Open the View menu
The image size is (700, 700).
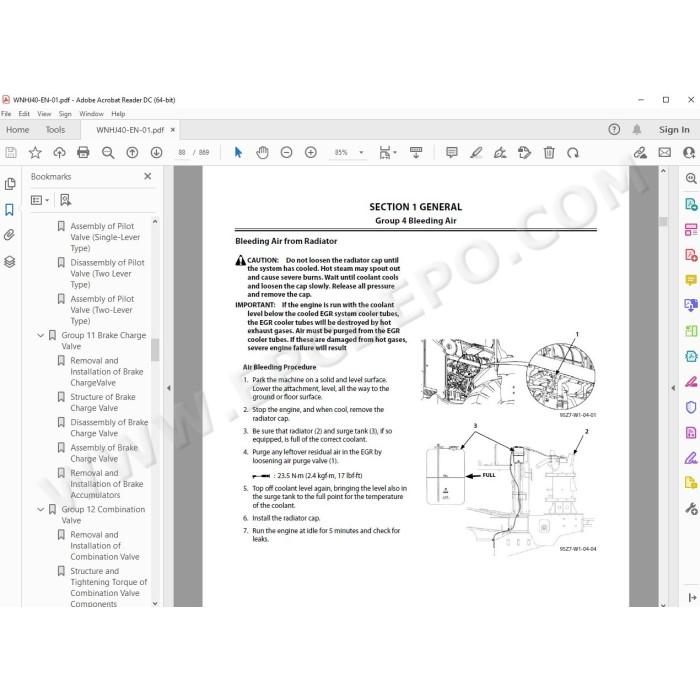coord(44,114)
